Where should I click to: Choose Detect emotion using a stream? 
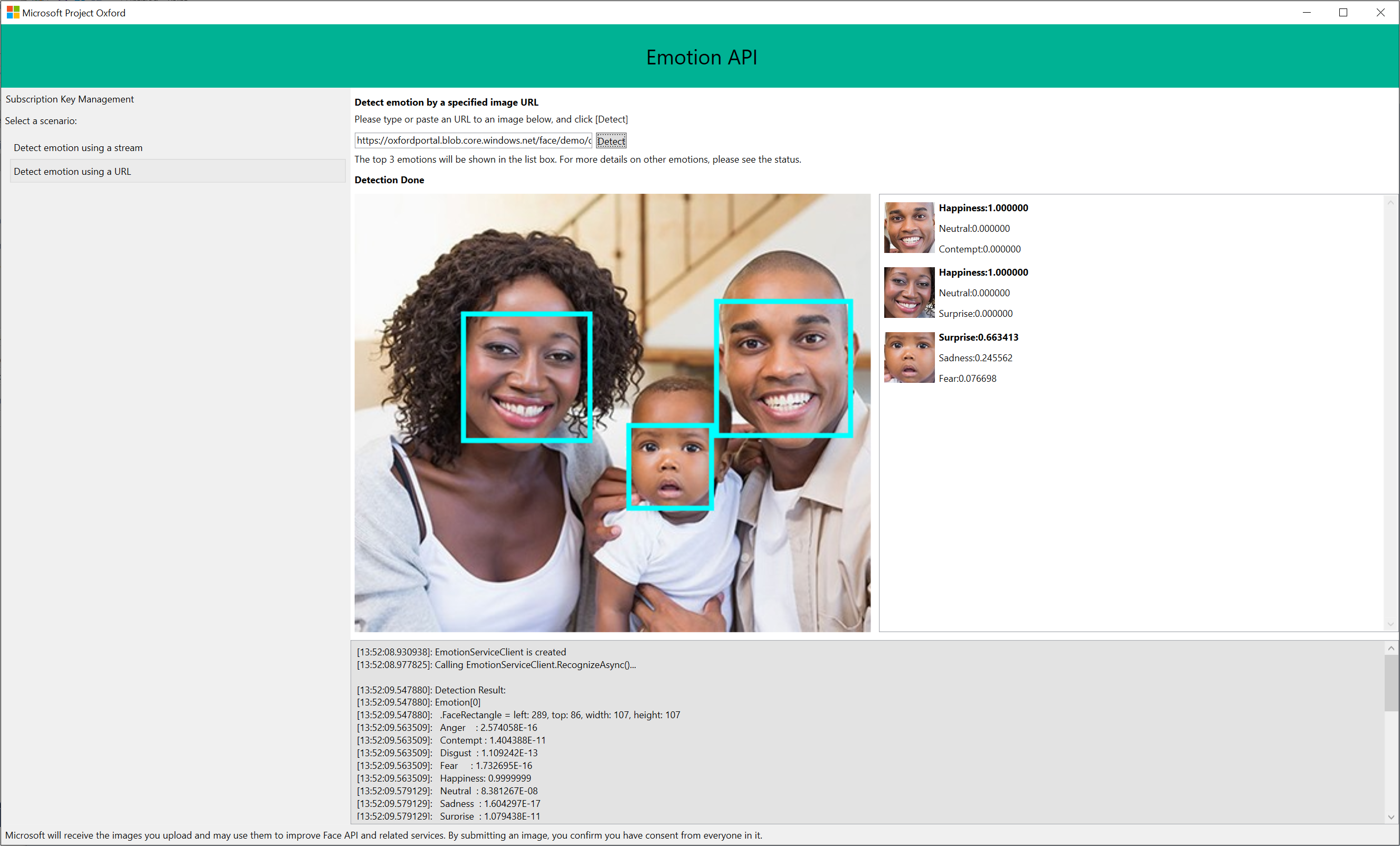(x=79, y=148)
